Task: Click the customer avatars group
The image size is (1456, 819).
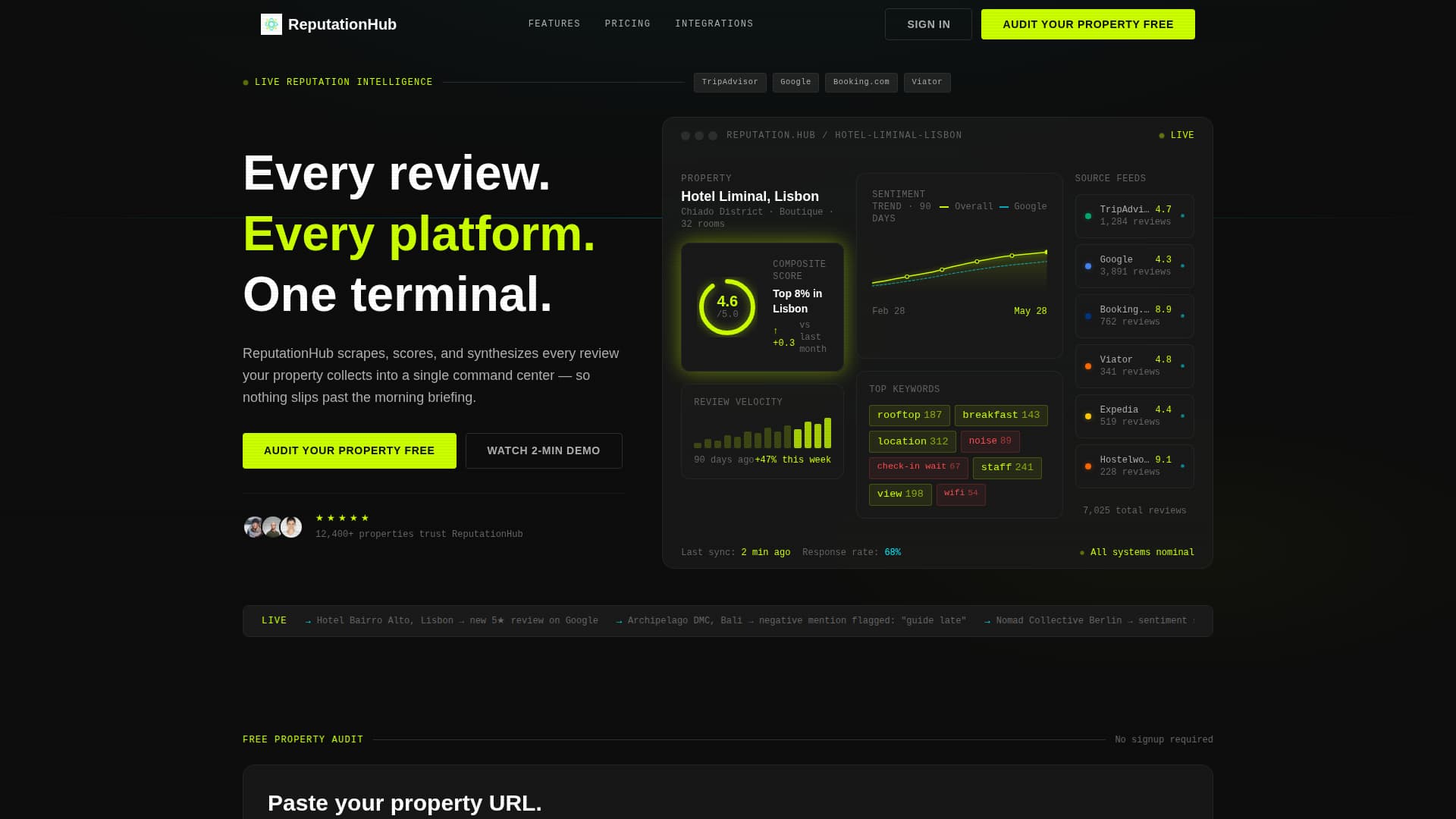Action: [273, 527]
